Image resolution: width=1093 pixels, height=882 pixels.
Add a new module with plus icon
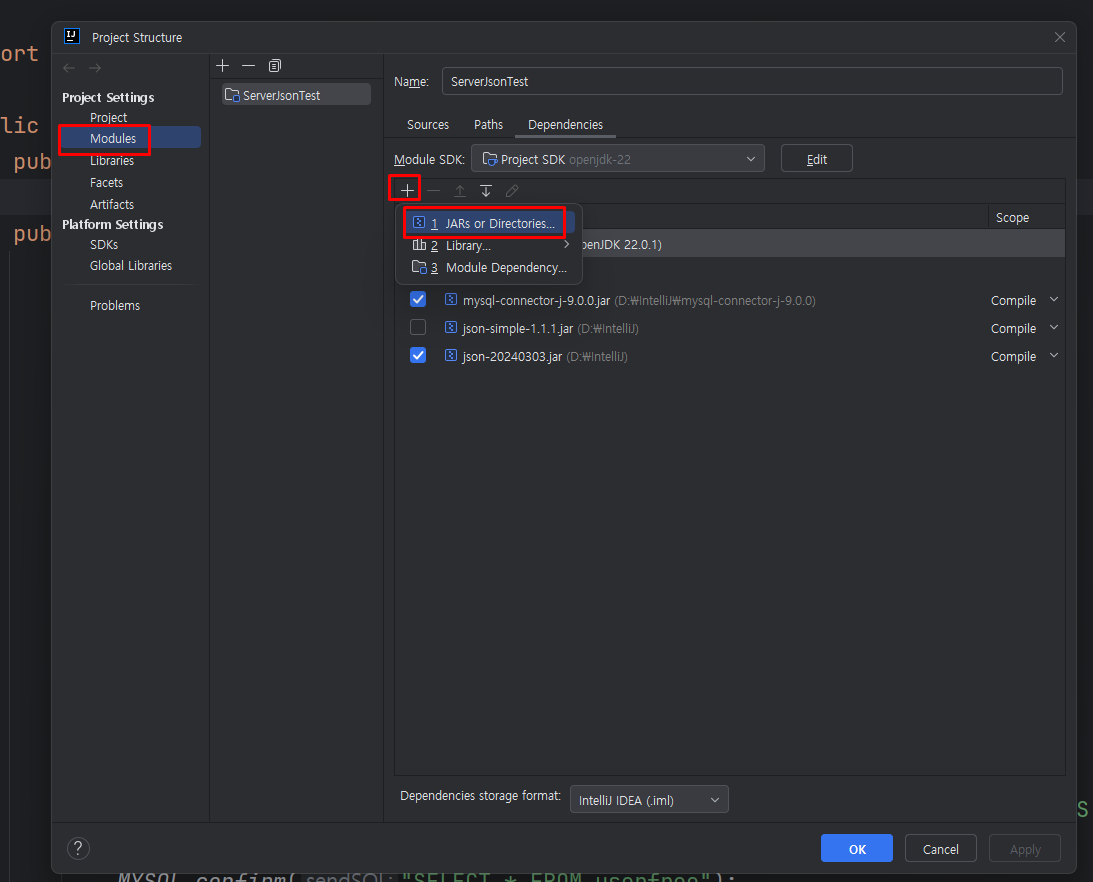[222, 66]
